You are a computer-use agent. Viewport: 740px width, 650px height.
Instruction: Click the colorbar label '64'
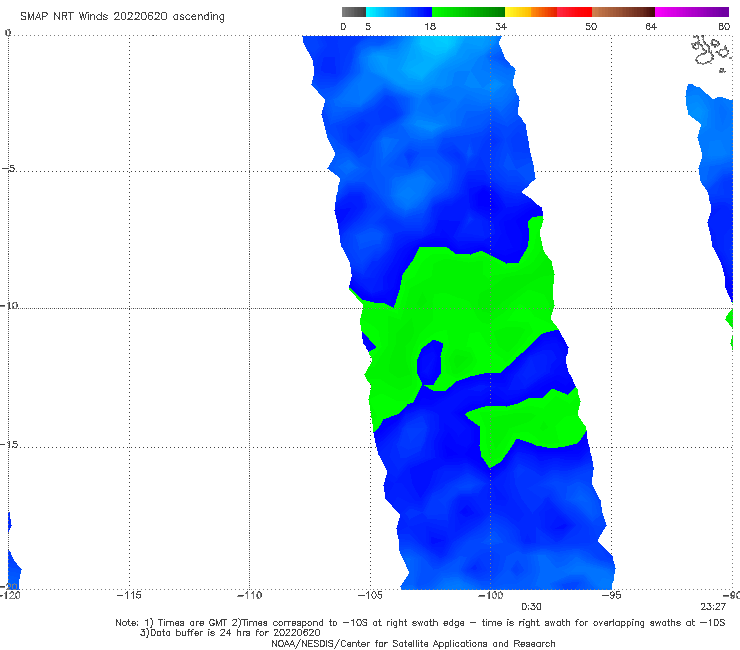click(x=651, y=26)
